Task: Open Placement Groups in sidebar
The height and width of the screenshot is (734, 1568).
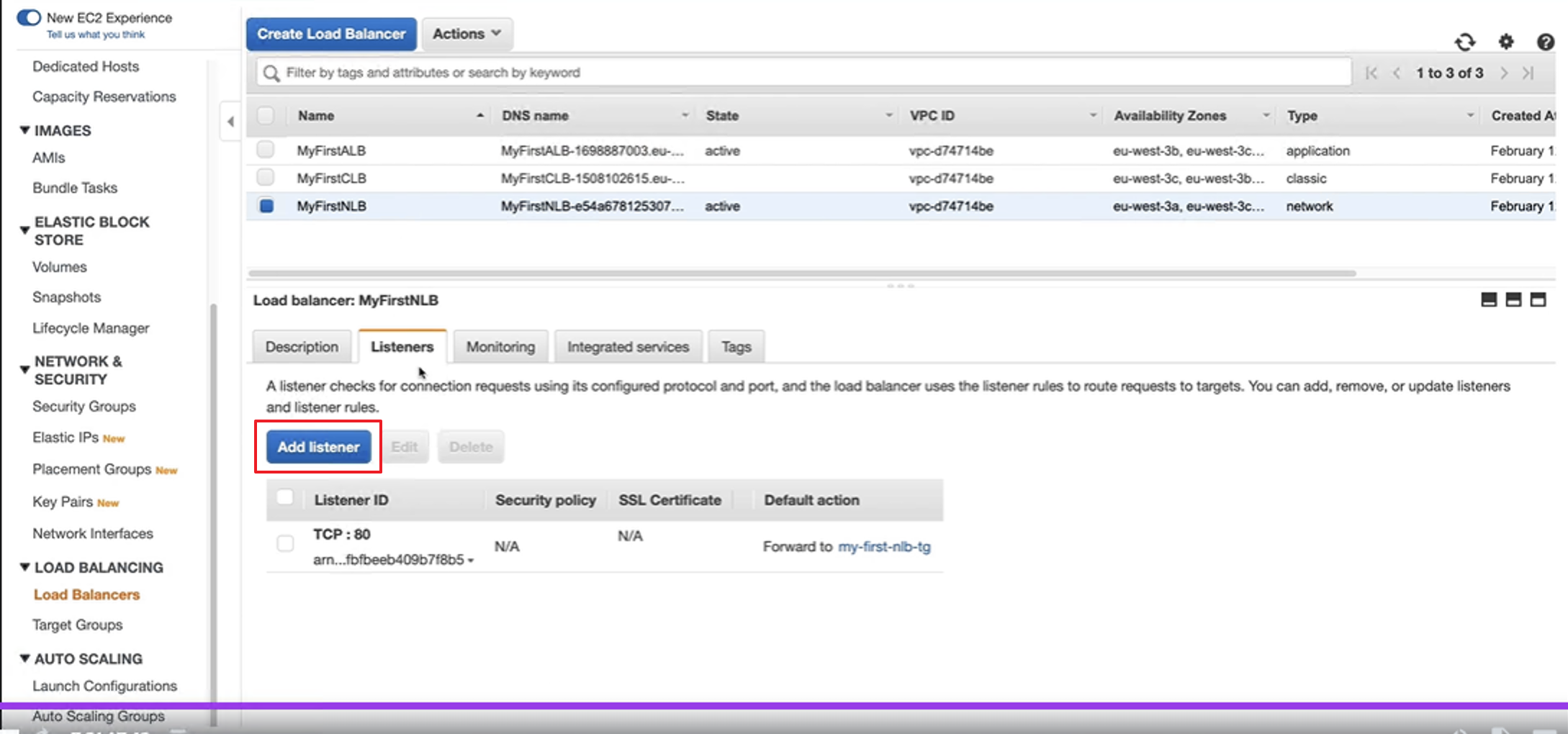Action: [x=92, y=469]
